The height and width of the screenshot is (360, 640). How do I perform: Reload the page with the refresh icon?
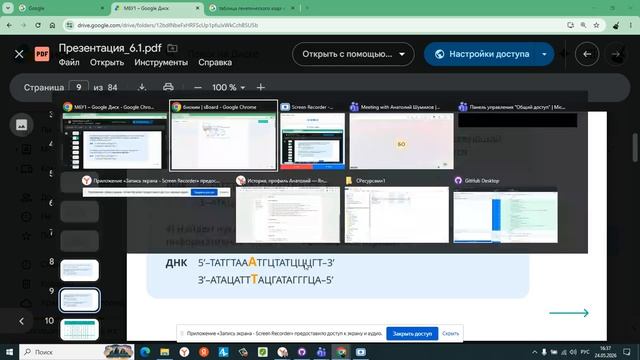(38, 25)
